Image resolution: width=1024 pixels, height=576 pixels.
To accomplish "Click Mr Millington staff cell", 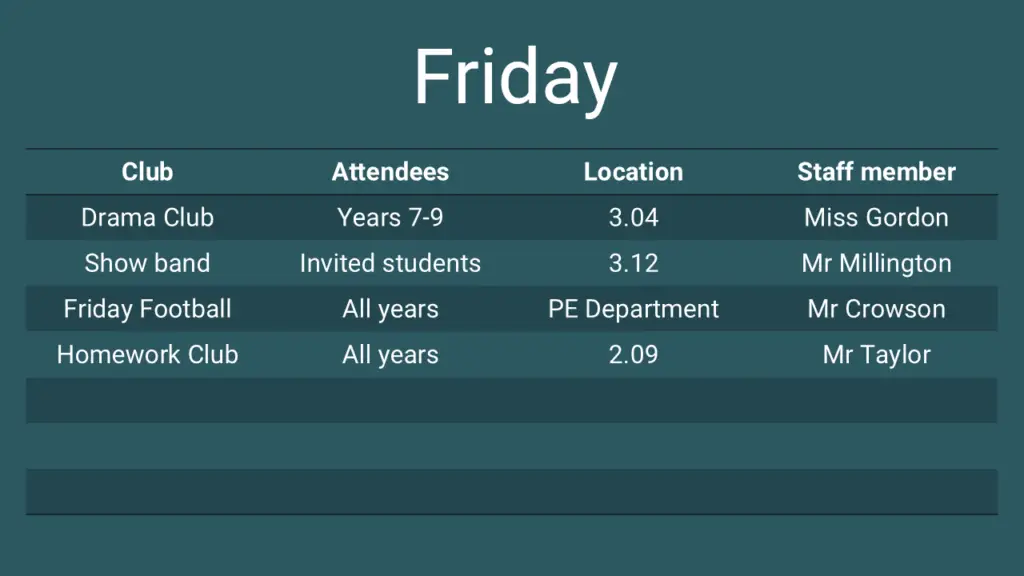I will [x=876, y=263].
